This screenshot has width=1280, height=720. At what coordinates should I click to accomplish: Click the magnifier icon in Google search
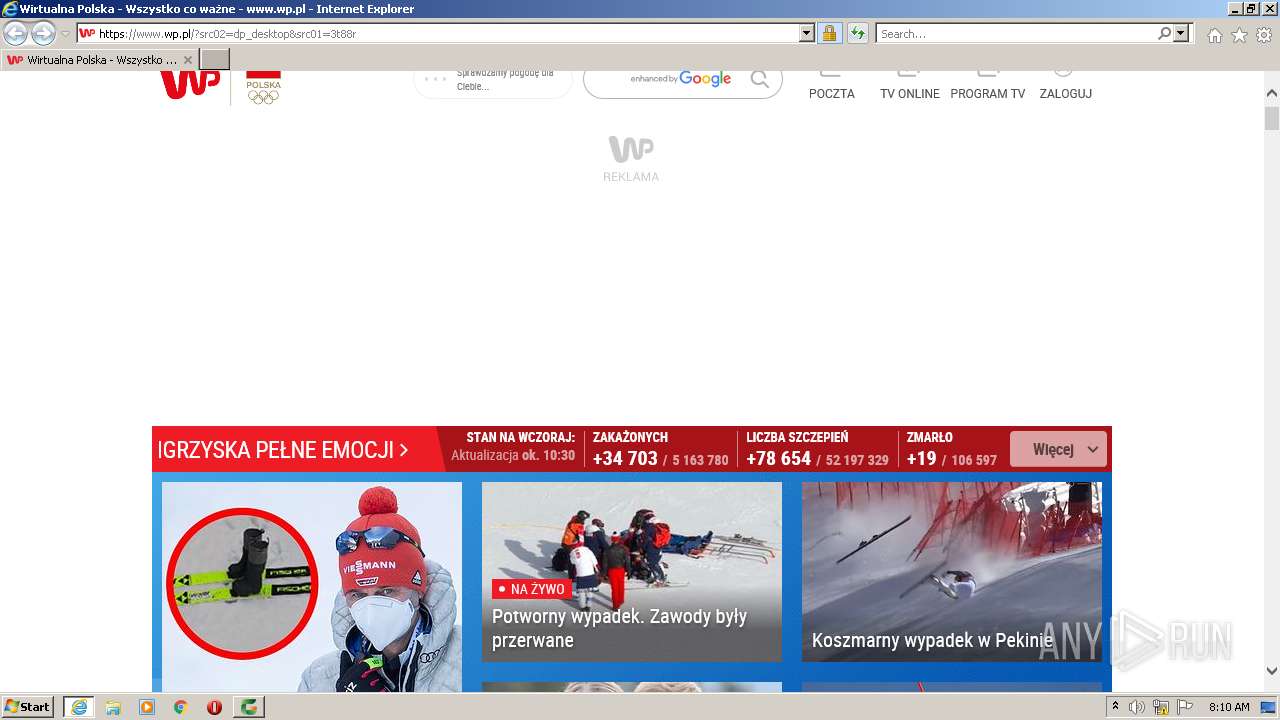click(760, 79)
